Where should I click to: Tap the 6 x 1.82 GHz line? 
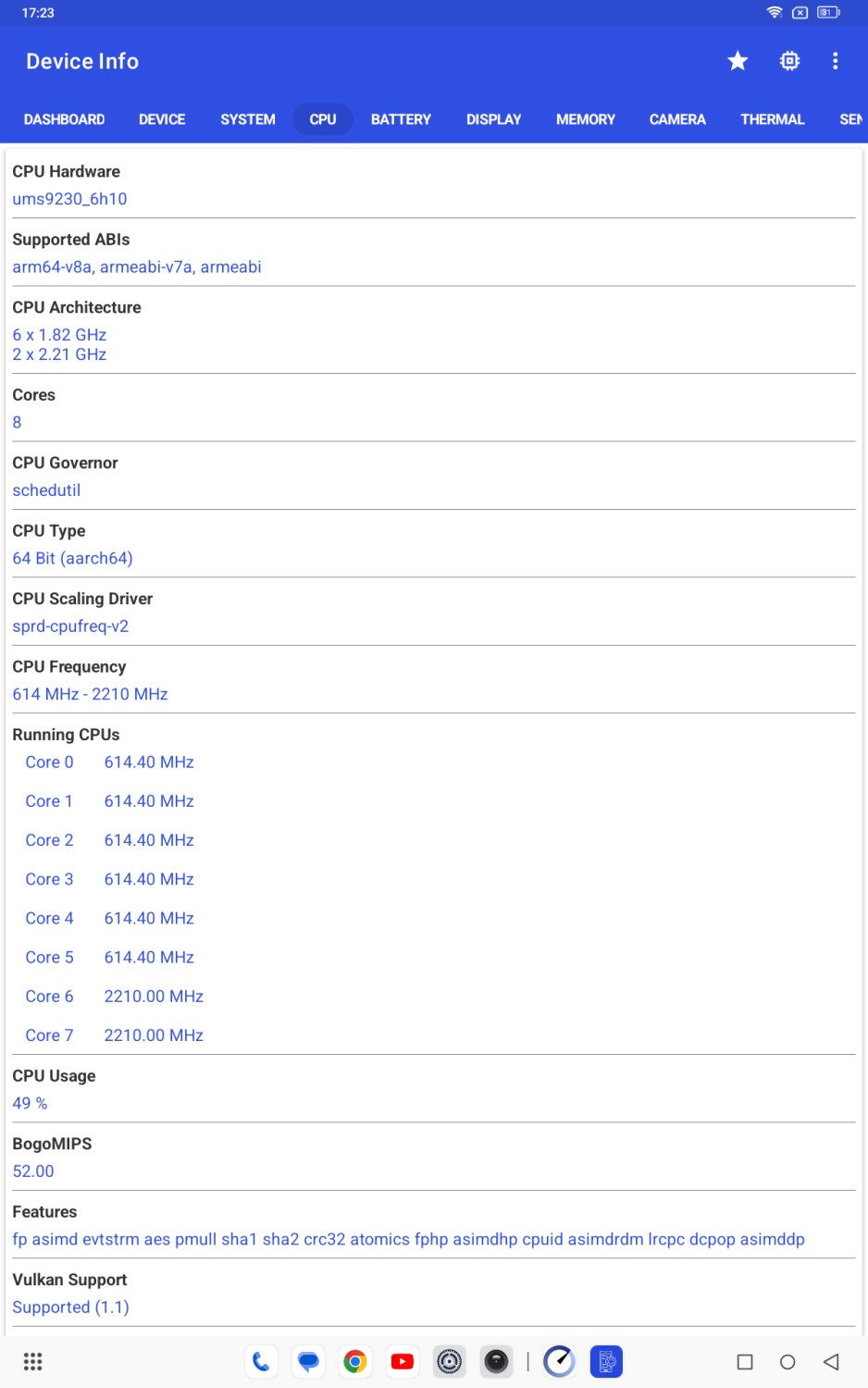pos(59,335)
